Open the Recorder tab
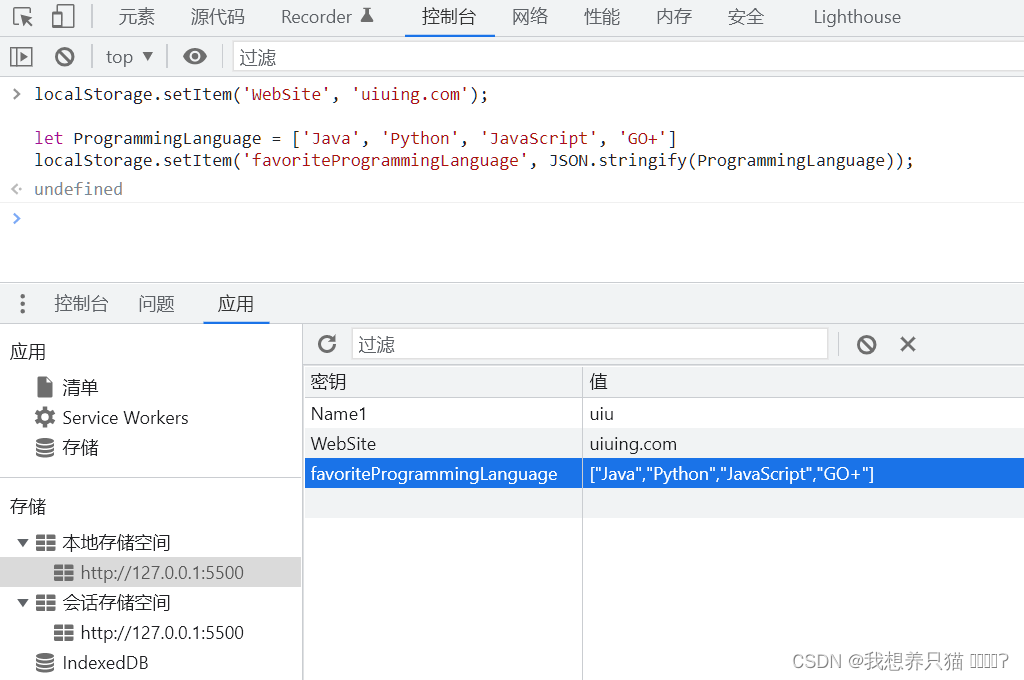The width and height of the screenshot is (1024, 680). click(327, 17)
